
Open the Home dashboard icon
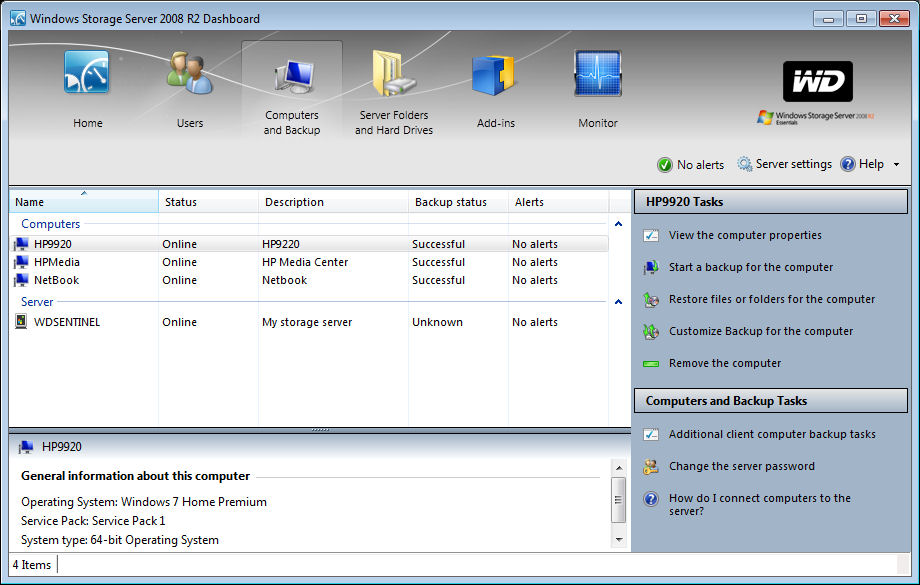[x=86, y=72]
